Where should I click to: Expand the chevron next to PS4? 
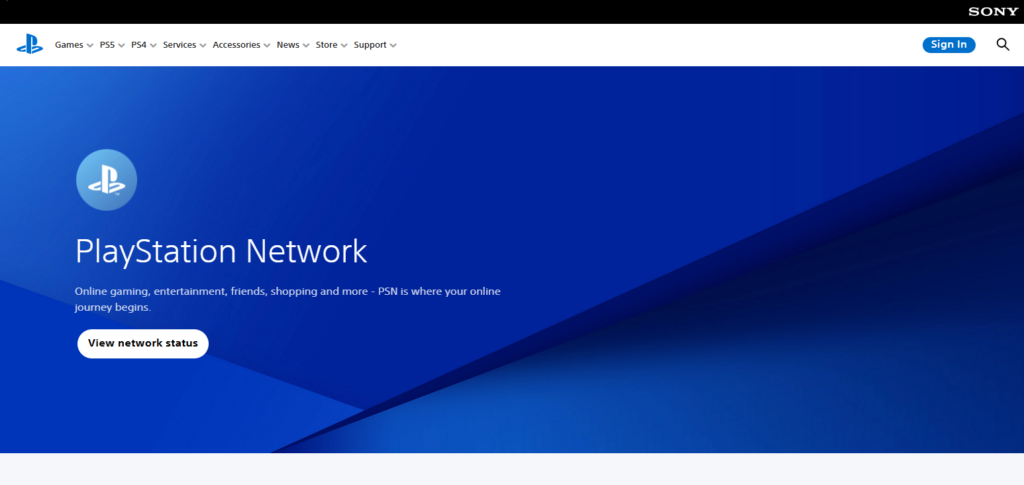(x=153, y=46)
